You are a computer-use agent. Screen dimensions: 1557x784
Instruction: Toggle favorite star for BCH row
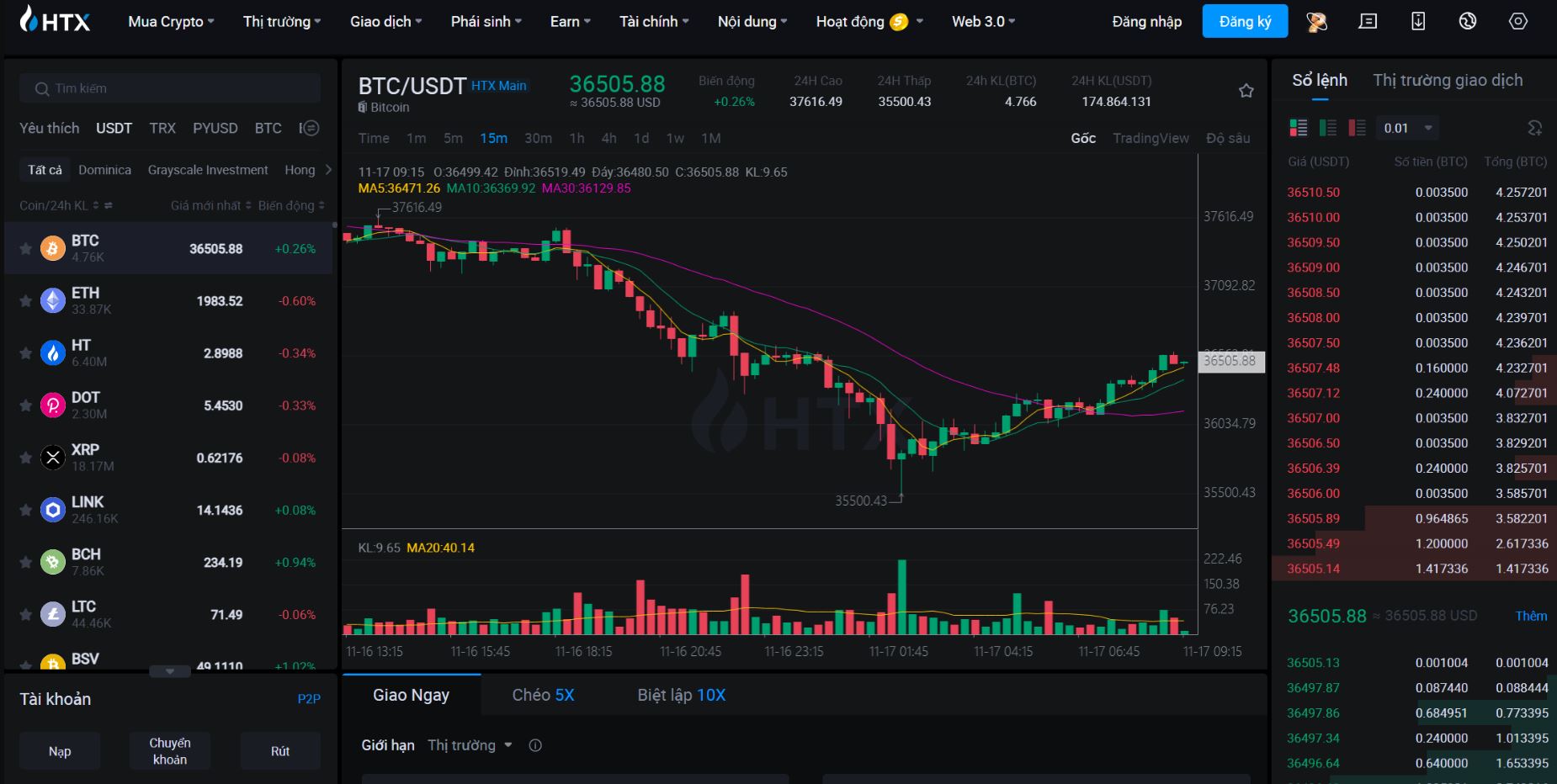pos(26,562)
